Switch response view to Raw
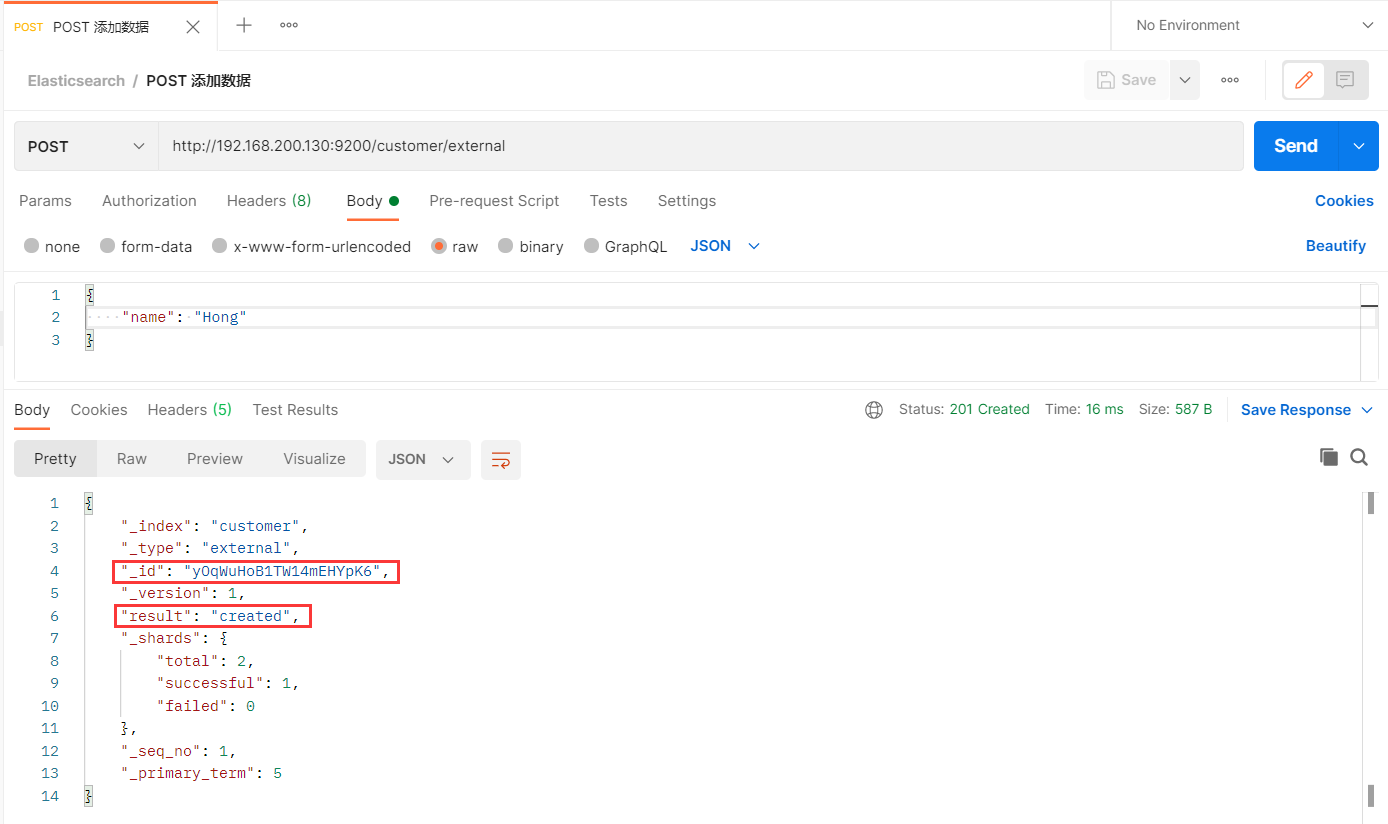This screenshot has width=1388, height=824. pos(132,459)
